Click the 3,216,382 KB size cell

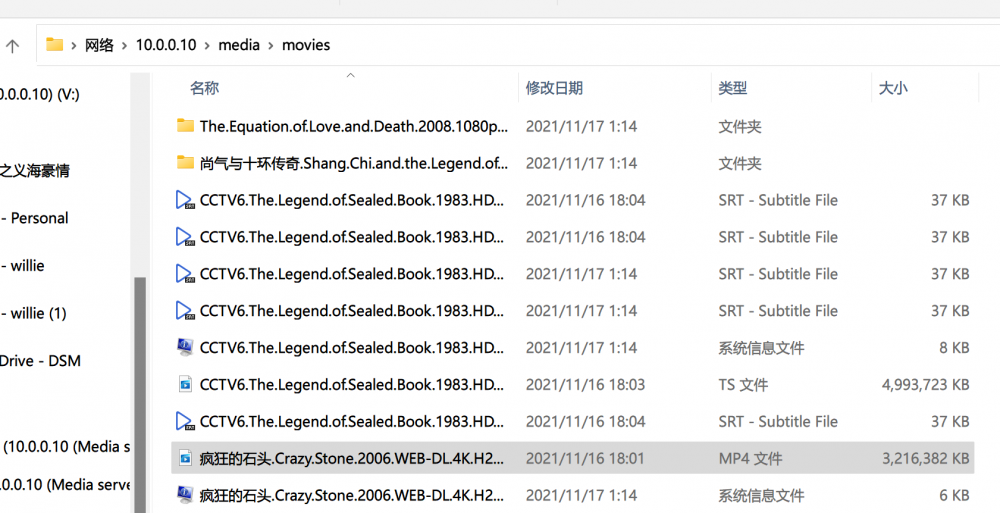[925, 458]
